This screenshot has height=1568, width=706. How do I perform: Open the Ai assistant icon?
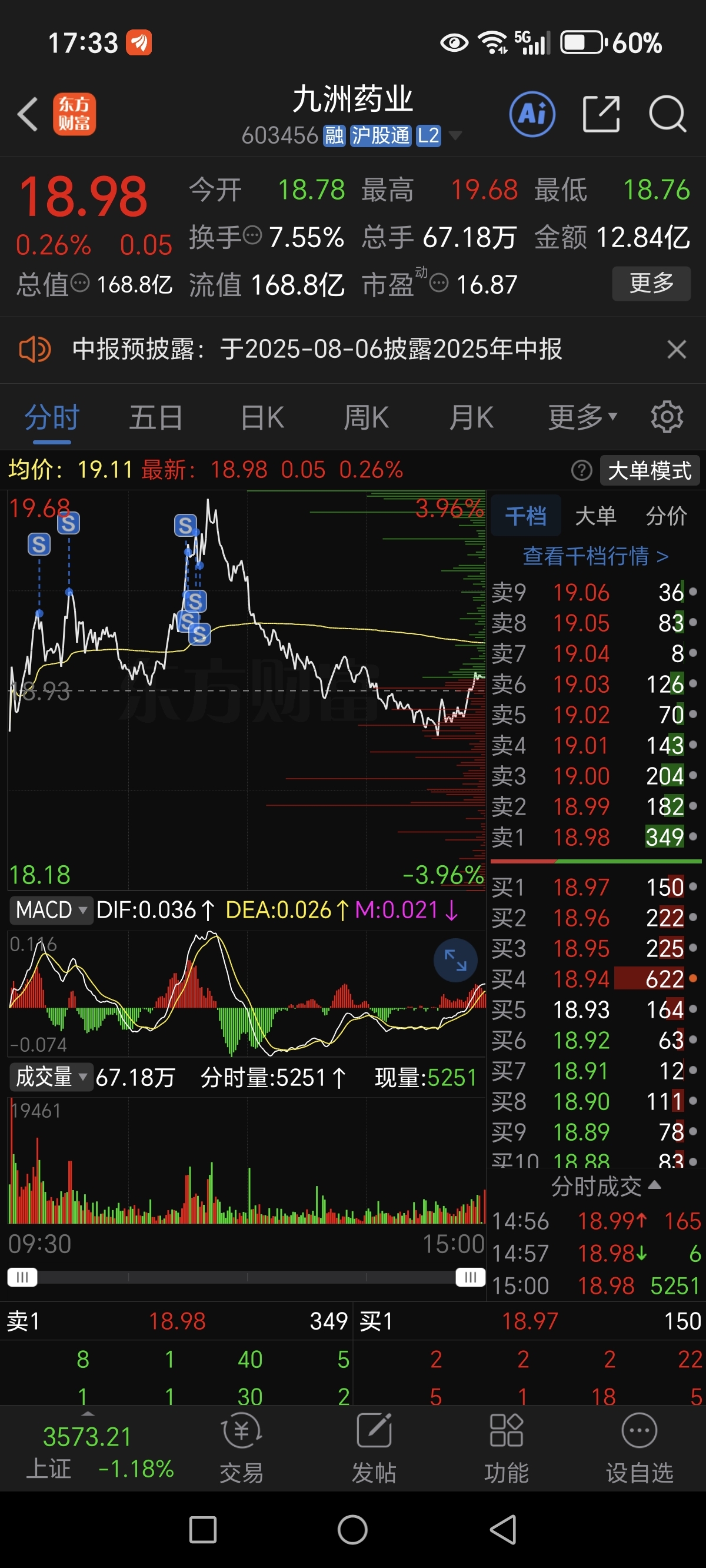tap(532, 114)
